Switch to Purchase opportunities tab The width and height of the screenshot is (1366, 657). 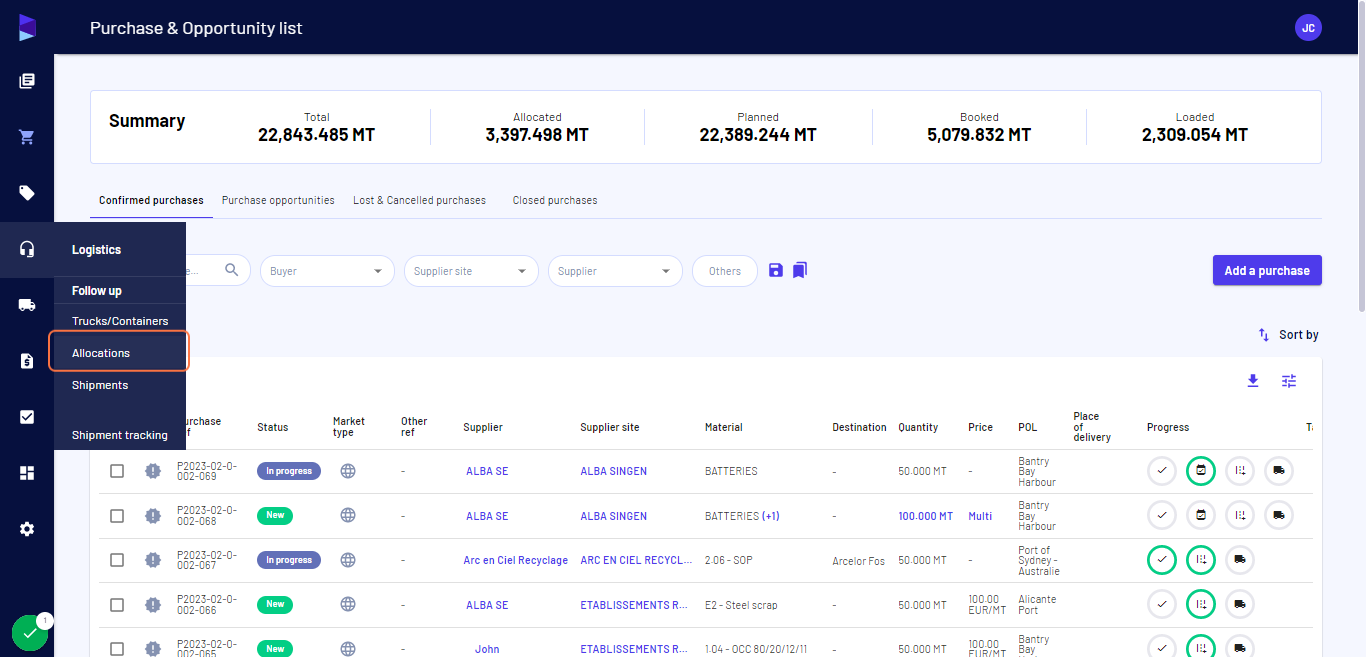pyautogui.click(x=278, y=200)
